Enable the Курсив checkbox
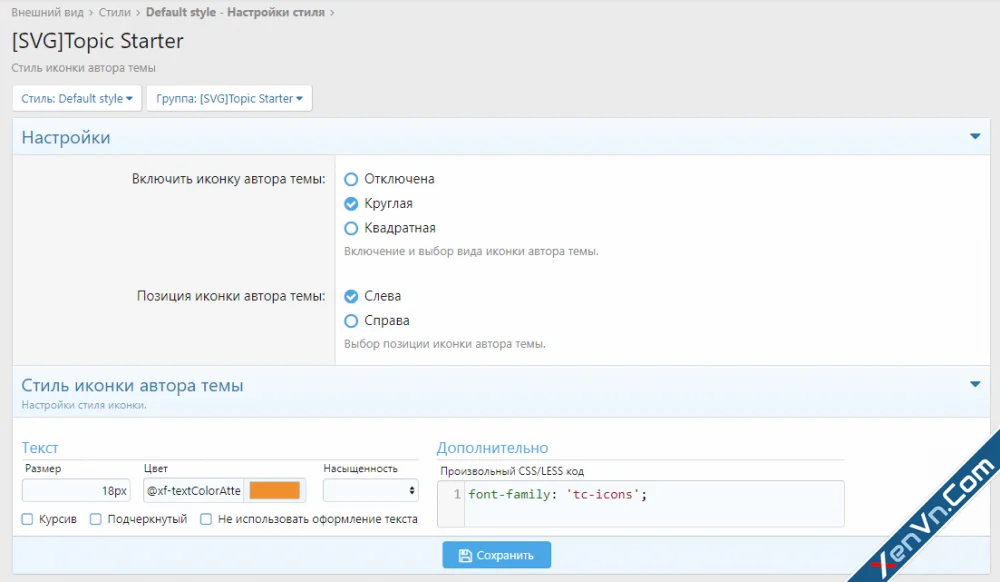This screenshot has width=1000, height=582. point(28,519)
